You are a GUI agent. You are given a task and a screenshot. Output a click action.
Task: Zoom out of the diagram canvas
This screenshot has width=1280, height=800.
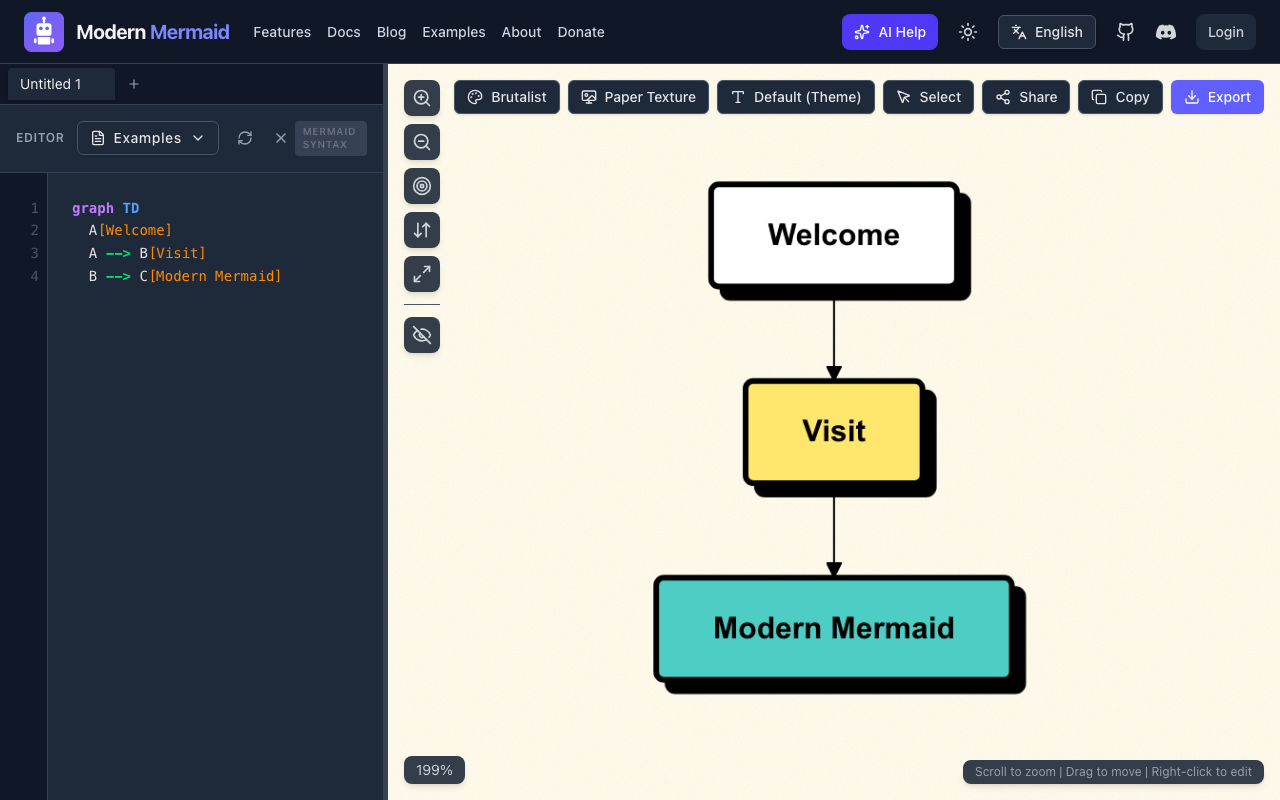(x=422, y=142)
